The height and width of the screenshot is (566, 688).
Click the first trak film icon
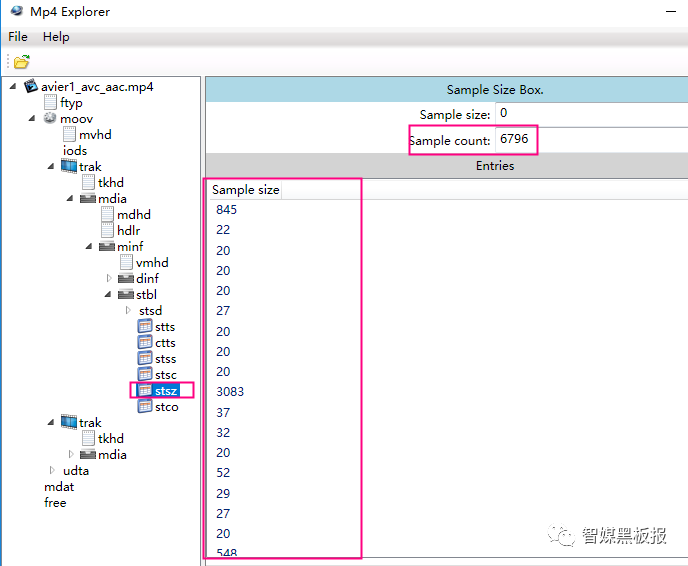tap(69, 166)
